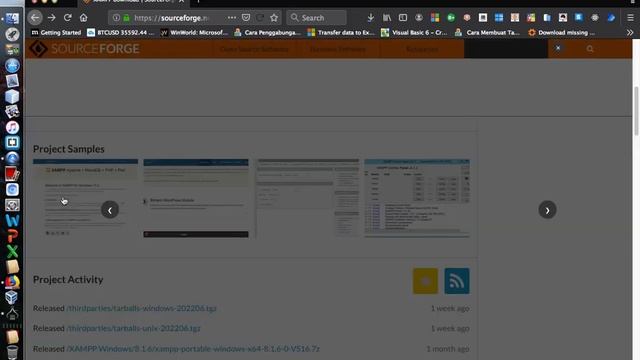Go back to the previous page
The image size is (640, 360).
point(35,18)
